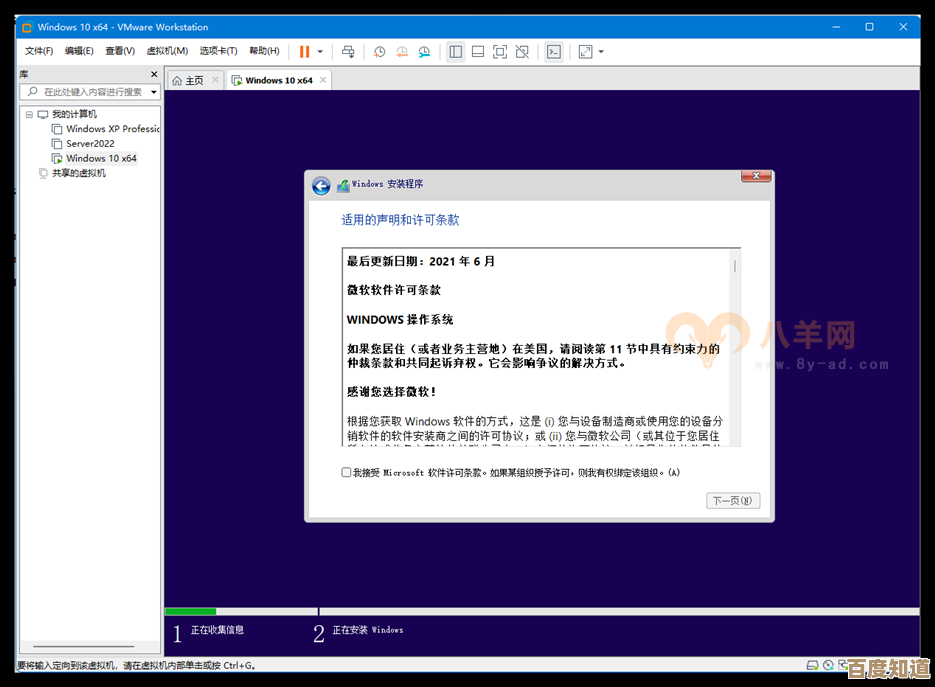Show or hide the library panel
Image resolution: width=935 pixels, height=687 pixels.
coord(457,51)
